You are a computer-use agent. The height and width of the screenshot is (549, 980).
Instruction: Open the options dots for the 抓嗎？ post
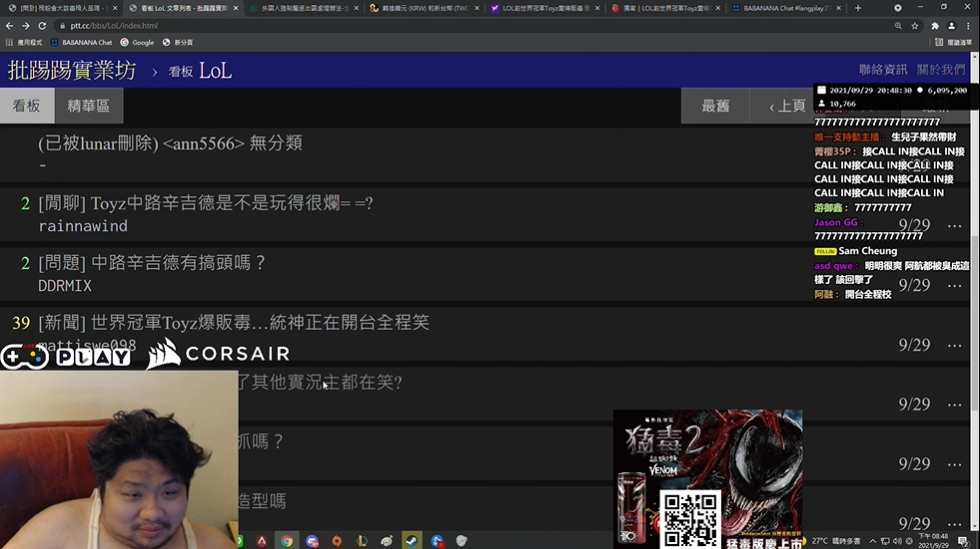[x=954, y=464]
